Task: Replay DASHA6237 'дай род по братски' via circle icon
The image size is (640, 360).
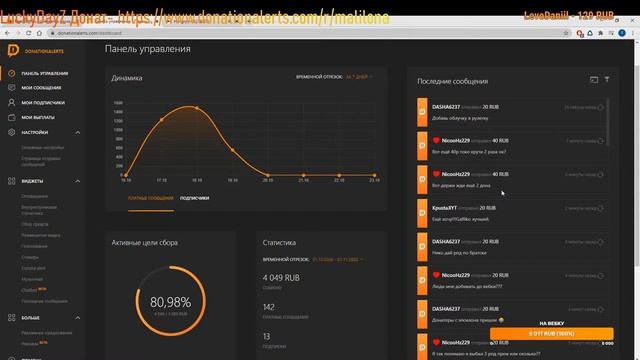Action: 600,242
